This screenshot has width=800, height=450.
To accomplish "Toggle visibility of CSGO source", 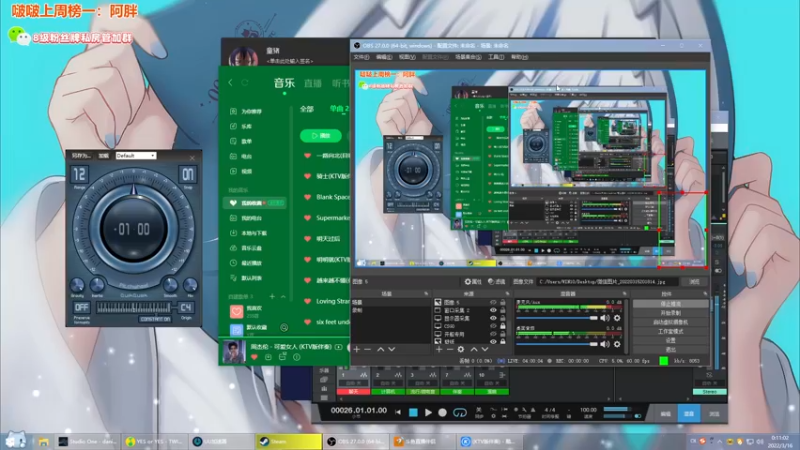I will pos(493,326).
